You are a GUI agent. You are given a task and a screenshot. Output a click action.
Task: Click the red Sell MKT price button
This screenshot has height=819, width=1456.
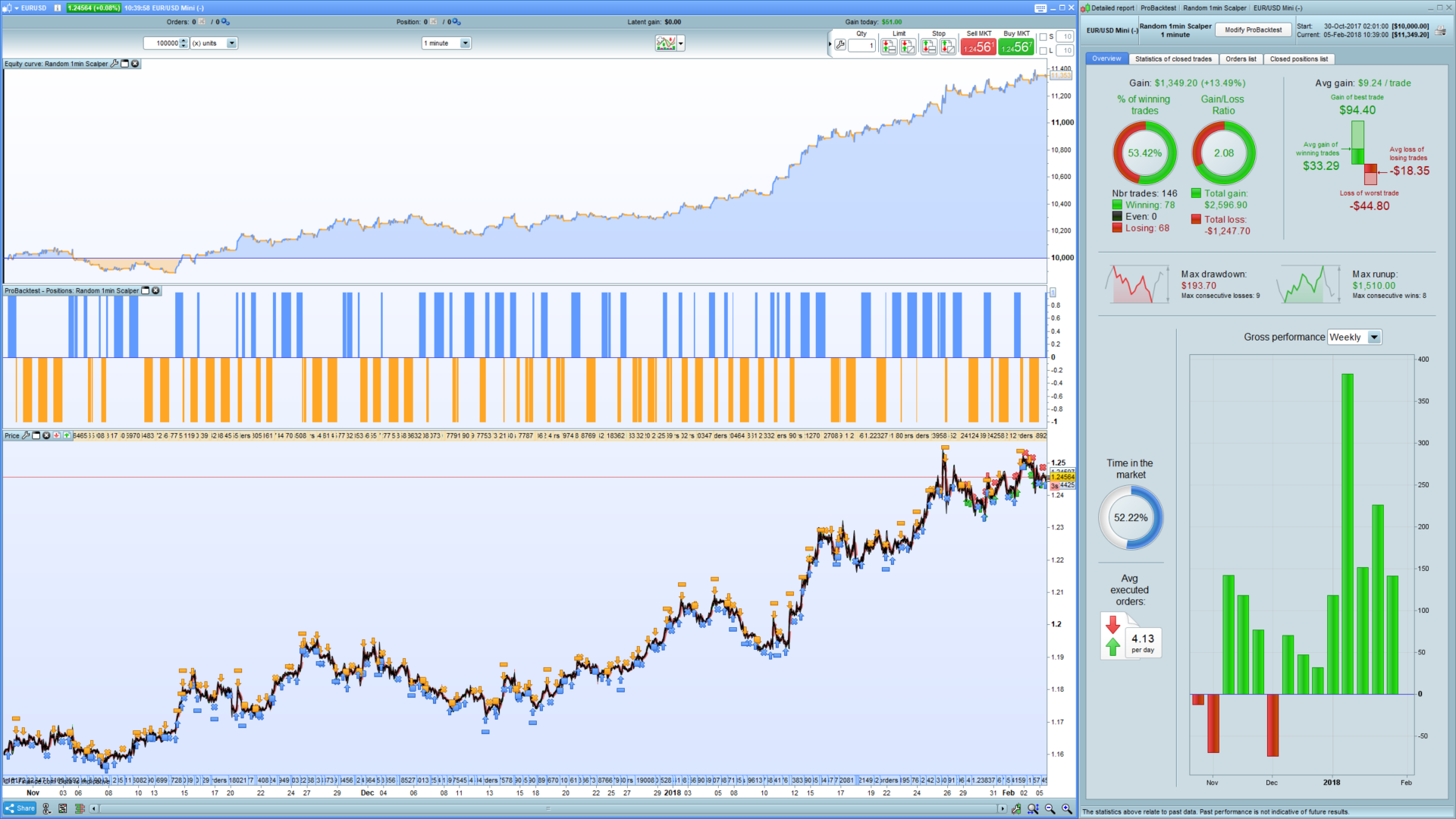[977, 47]
